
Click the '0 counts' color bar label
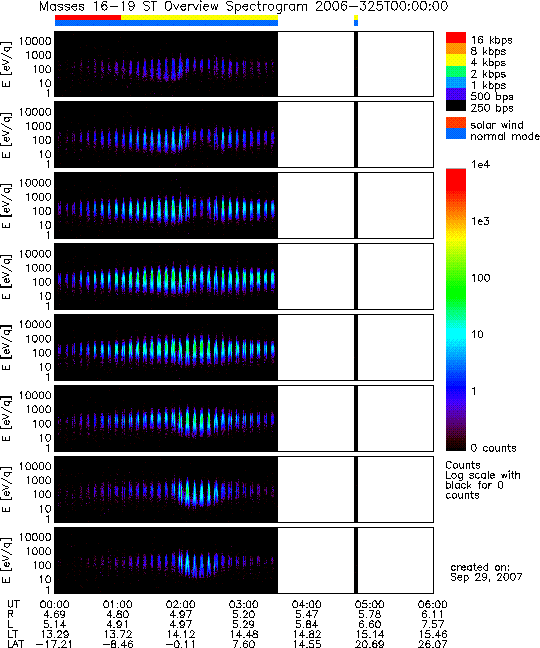(x=493, y=448)
